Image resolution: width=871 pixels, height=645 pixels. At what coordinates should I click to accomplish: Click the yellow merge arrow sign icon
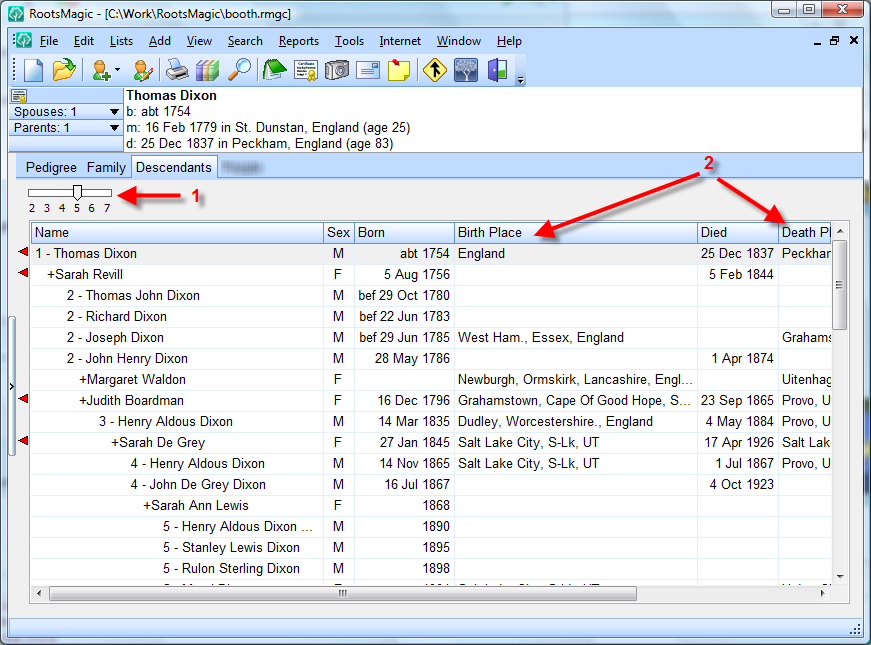coord(434,71)
